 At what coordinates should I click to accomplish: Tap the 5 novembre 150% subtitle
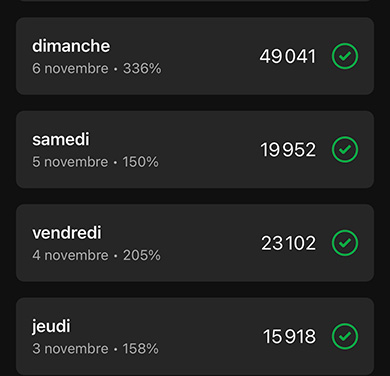coord(95,162)
